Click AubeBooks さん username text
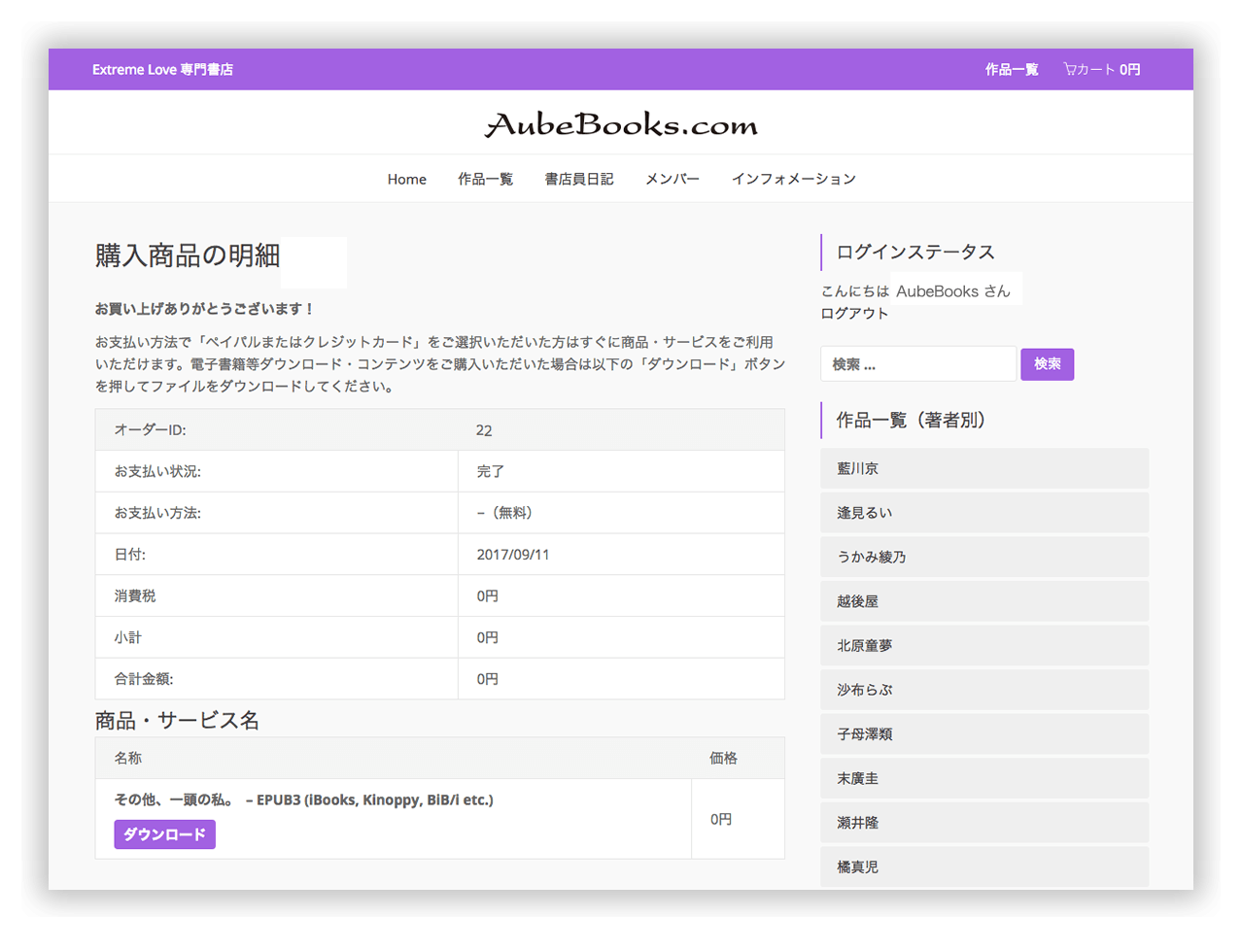 click(x=953, y=291)
